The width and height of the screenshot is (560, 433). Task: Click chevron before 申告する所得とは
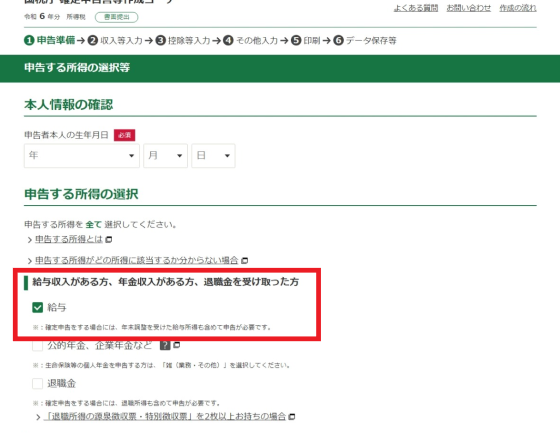pos(30,240)
